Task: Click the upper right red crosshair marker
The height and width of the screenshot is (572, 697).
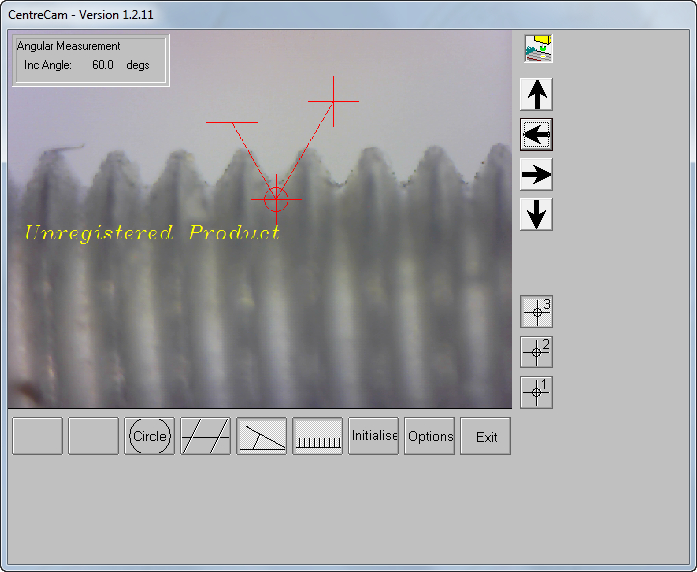Action: (x=333, y=101)
